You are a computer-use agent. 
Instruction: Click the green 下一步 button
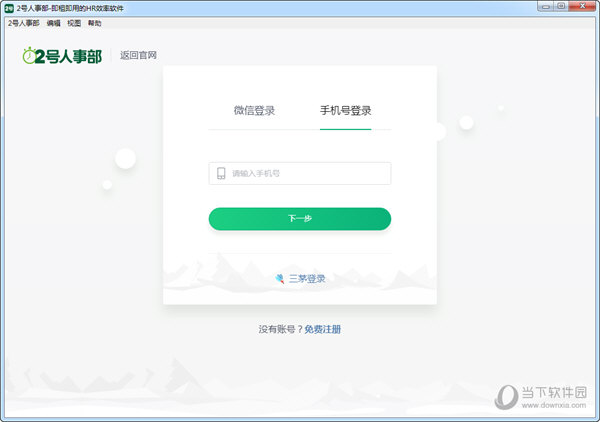click(x=300, y=219)
